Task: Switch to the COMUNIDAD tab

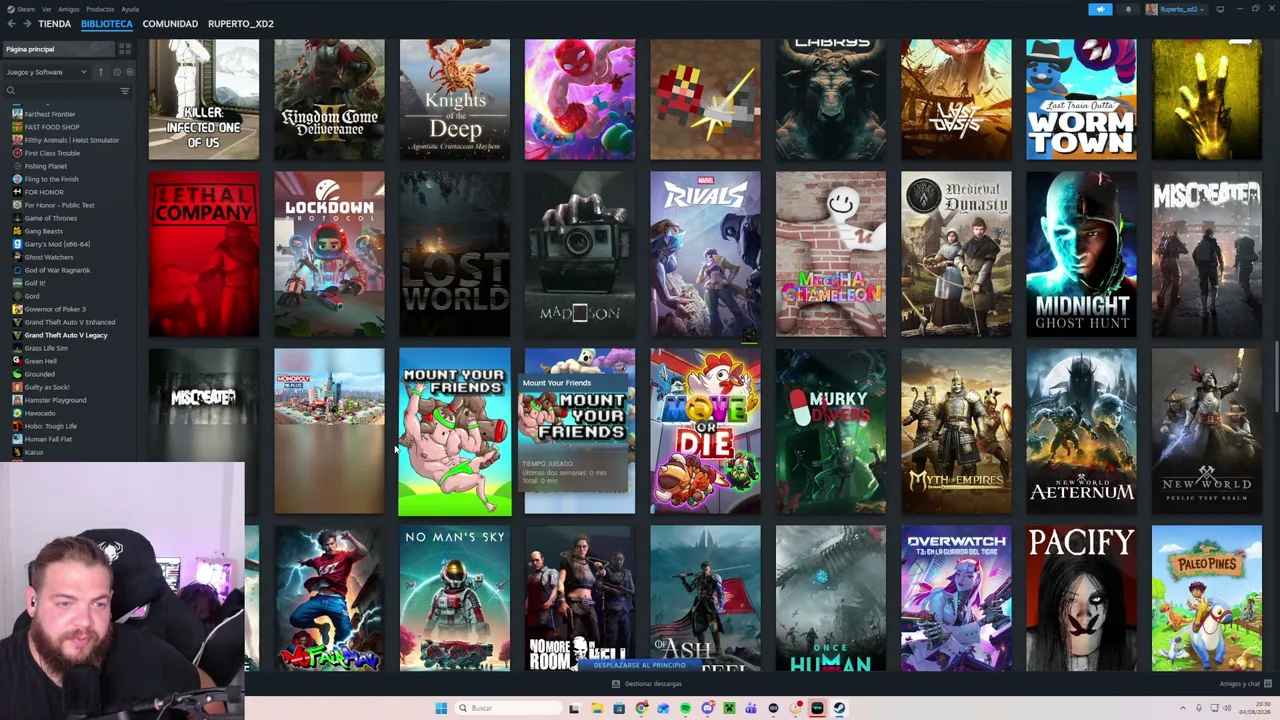Action: point(170,23)
